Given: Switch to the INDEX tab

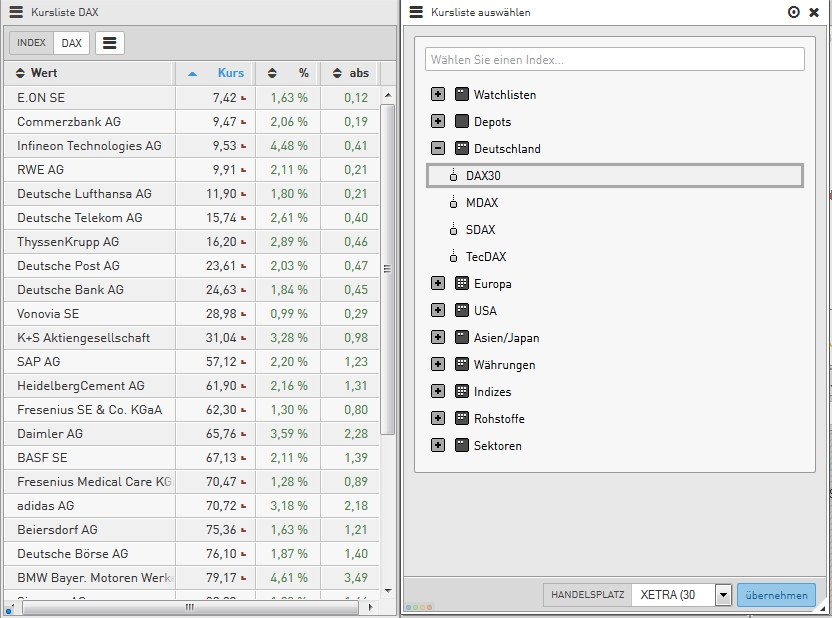Looking at the screenshot, I should (x=31, y=43).
